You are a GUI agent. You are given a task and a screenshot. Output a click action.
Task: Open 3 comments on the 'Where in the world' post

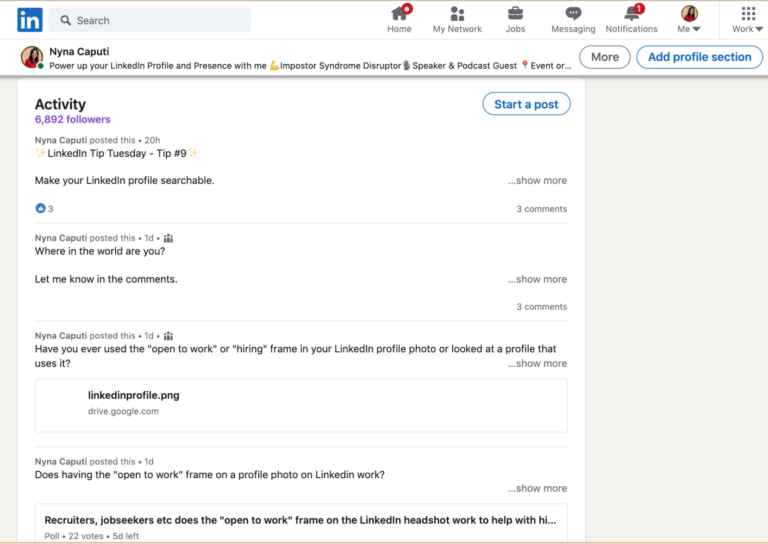pos(542,307)
